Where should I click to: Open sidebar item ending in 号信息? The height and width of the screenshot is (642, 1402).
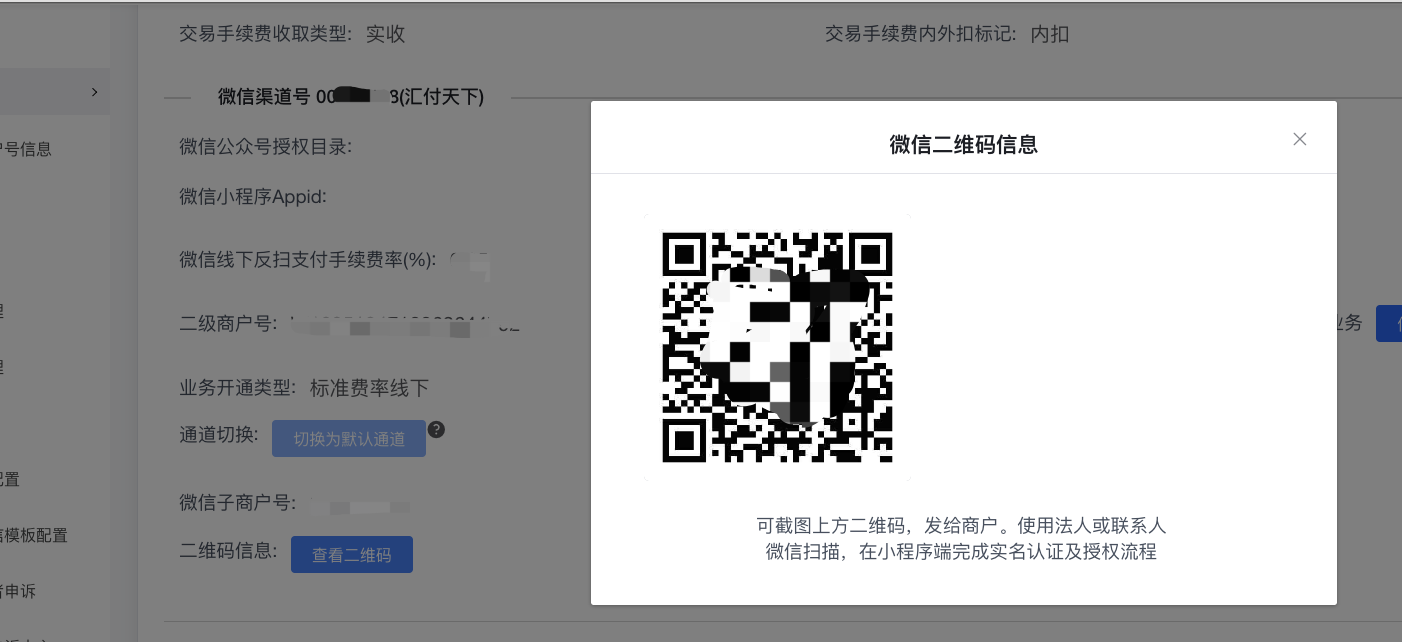click(x=26, y=149)
